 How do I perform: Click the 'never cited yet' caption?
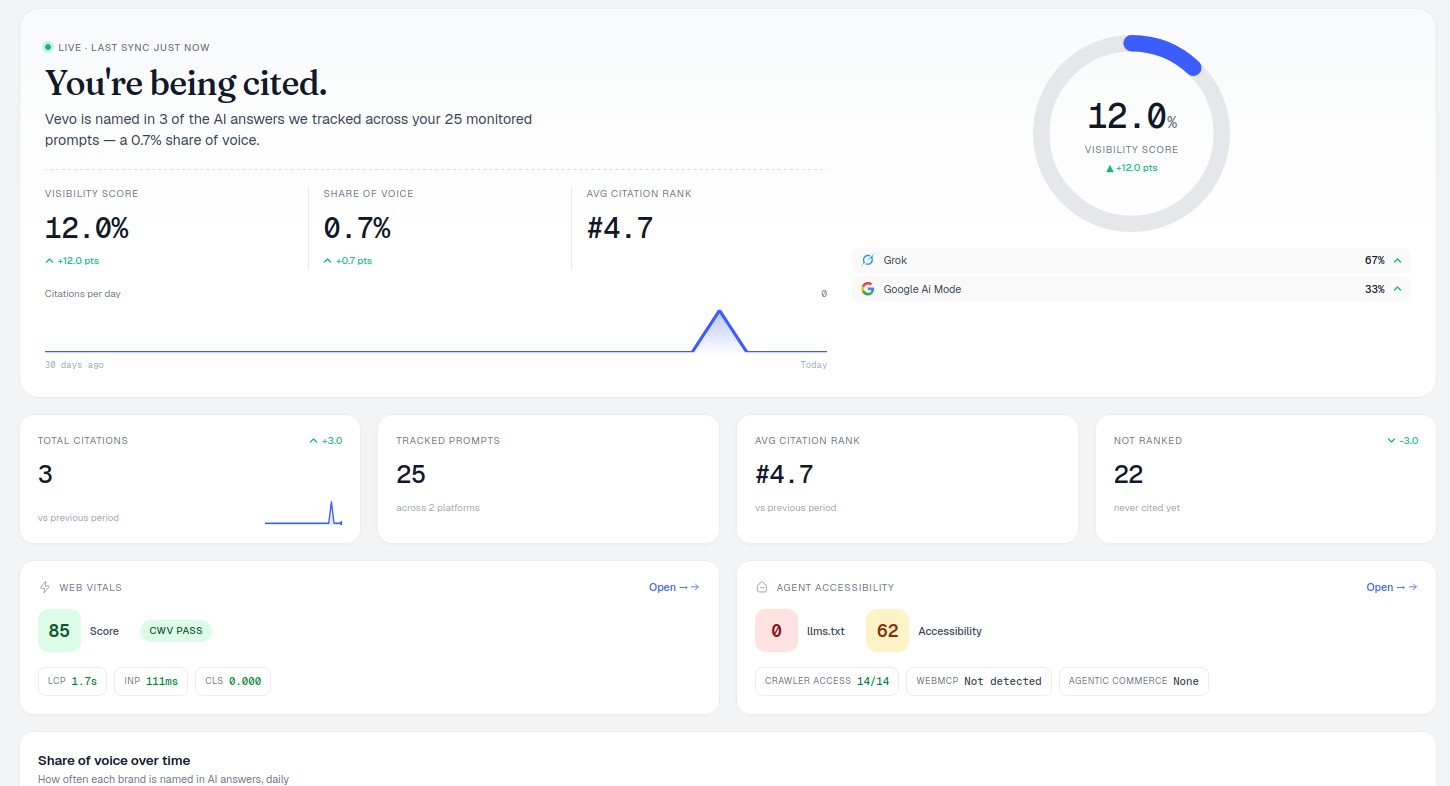[1147, 508]
